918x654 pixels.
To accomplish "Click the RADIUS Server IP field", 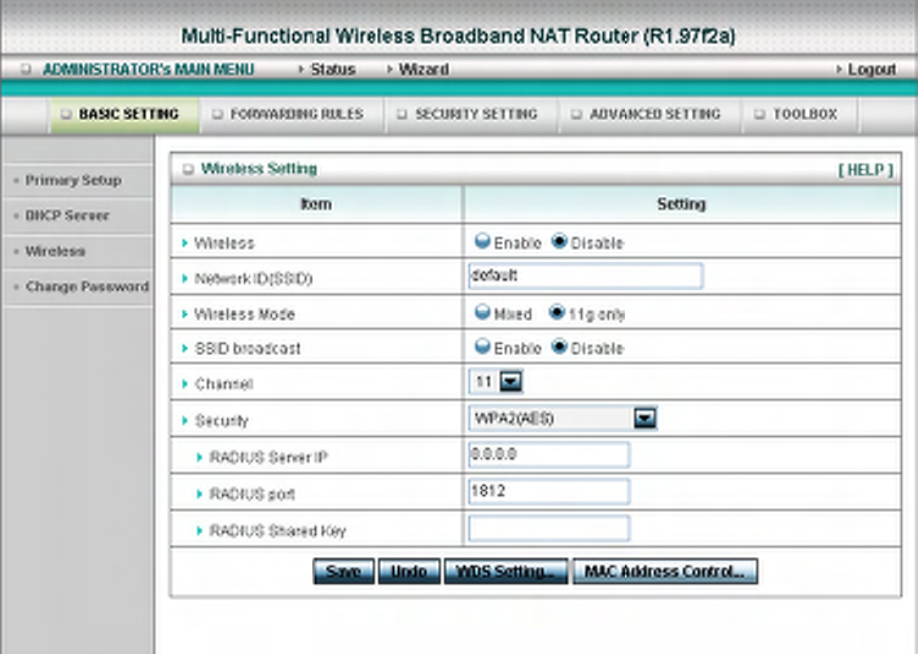I will coord(549,454).
